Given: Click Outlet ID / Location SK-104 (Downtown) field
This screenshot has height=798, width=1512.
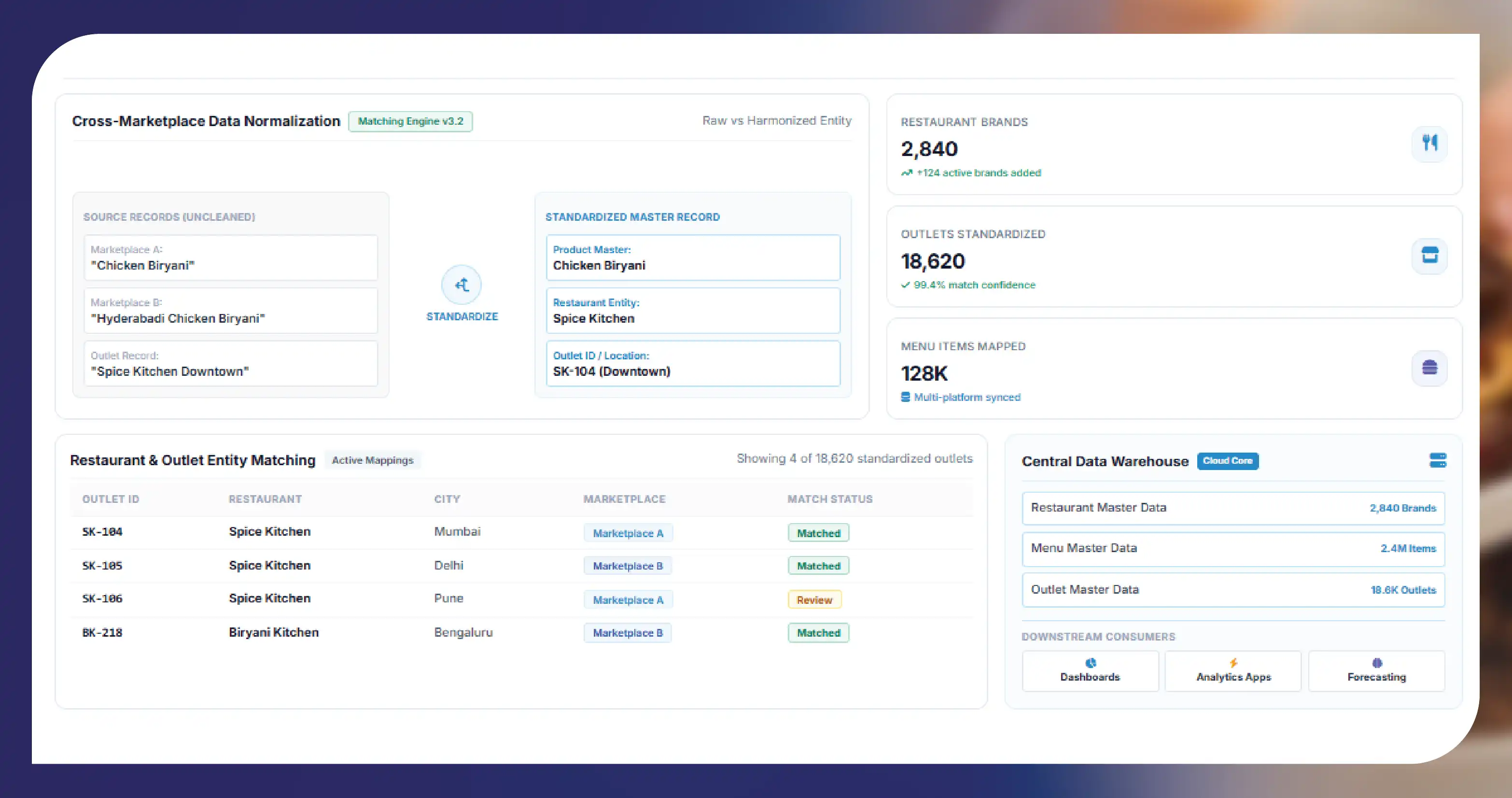Looking at the screenshot, I should click(x=693, y=363).
